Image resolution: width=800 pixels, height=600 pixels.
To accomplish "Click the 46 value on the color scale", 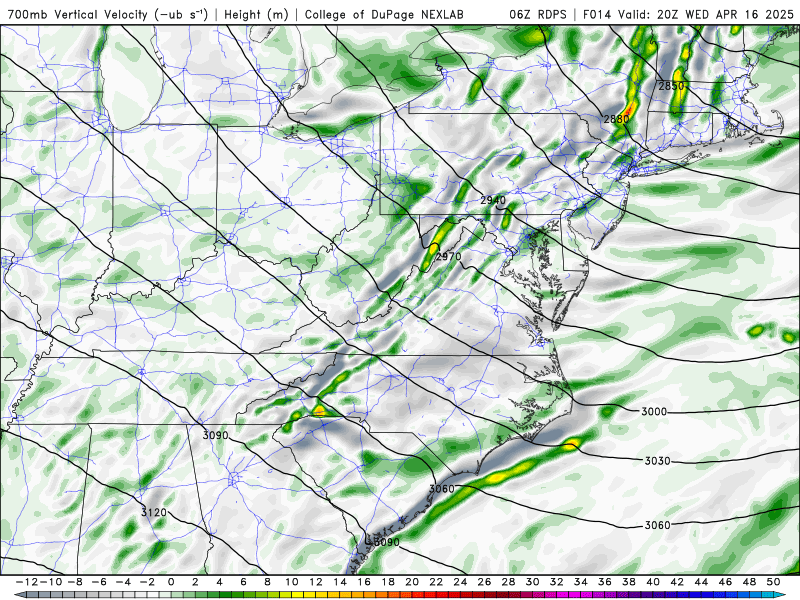I will pyautogui.click(x=726, y=582).
